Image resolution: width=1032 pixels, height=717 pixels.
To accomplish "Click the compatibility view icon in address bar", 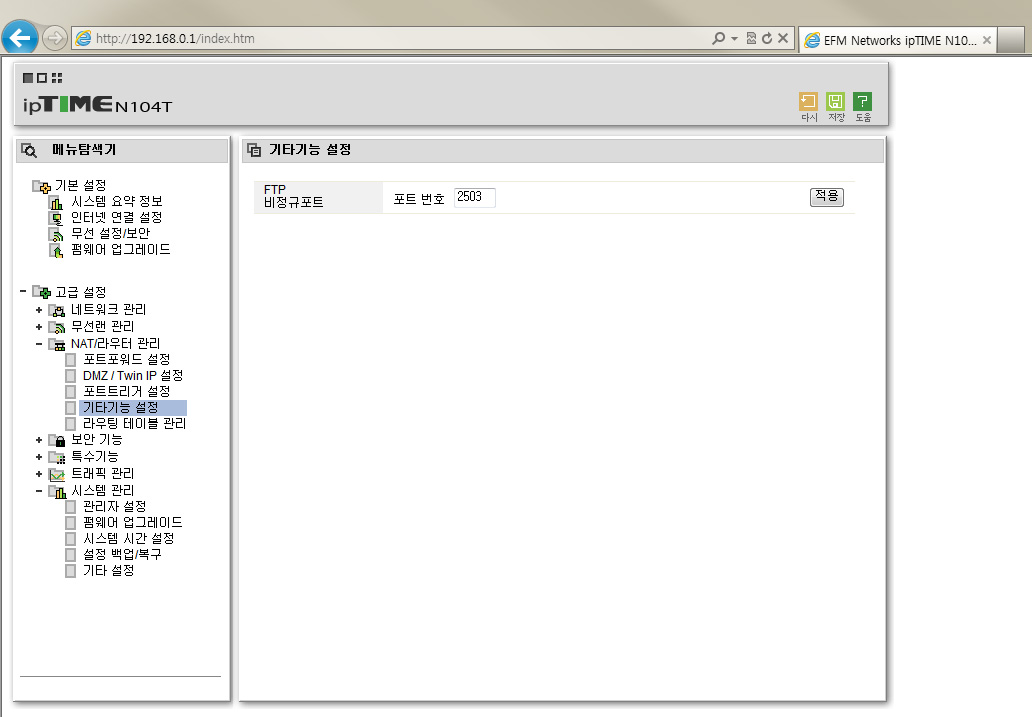I will pos(751,38).
